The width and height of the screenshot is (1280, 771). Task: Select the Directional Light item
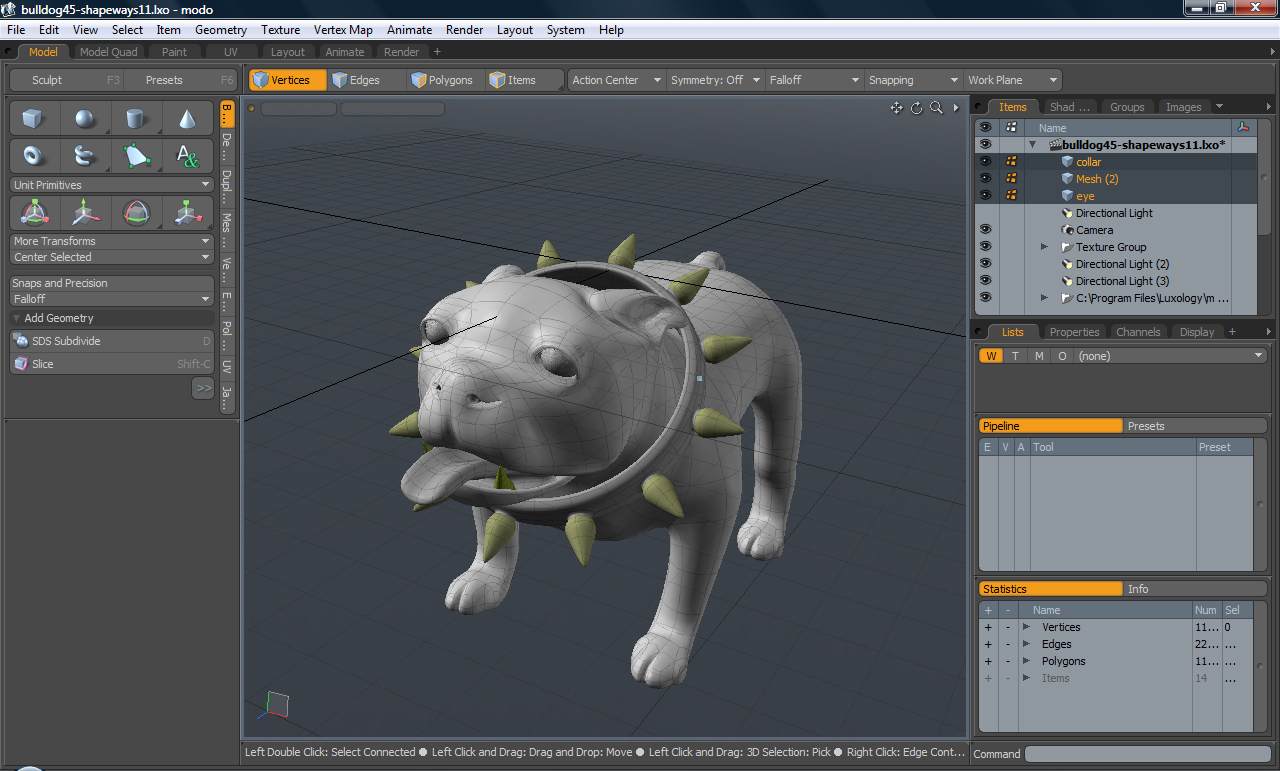click(x=1114, y=213)
